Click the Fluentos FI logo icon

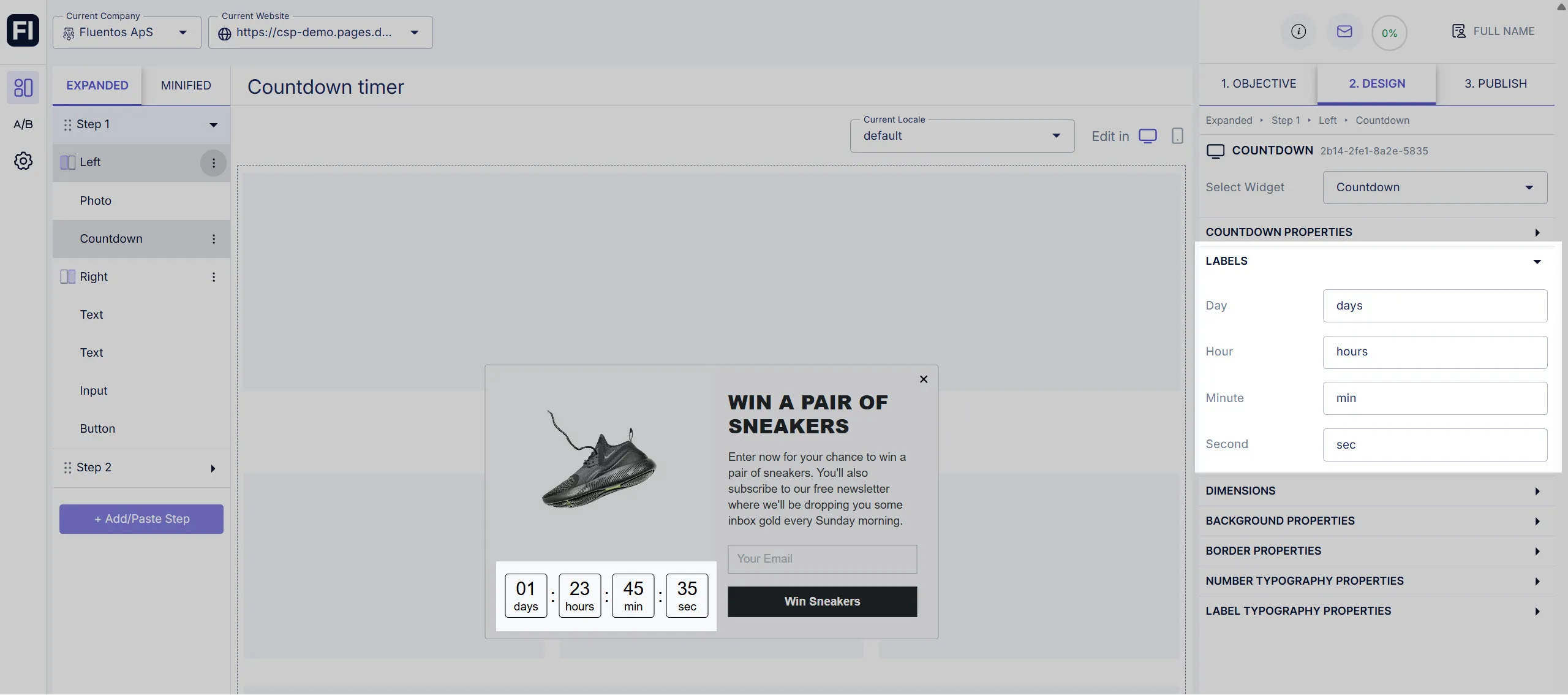[23, 31]
